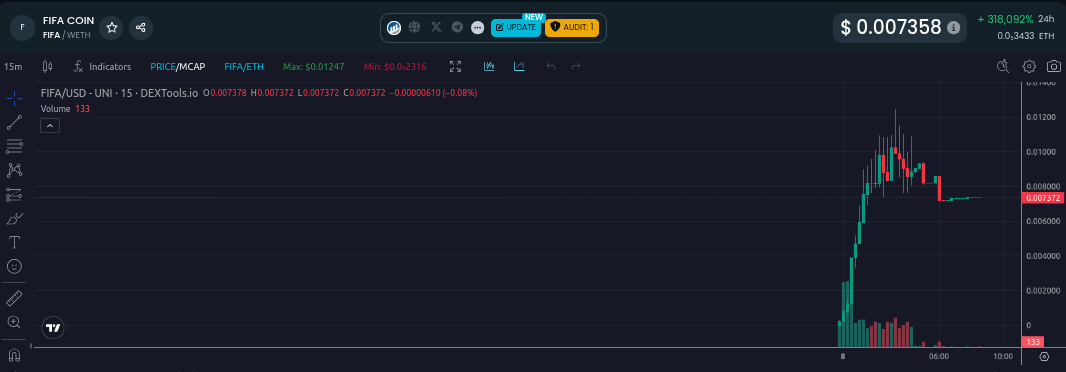Viewport: 1066px width, 372px height.
Task: Open chart settings gear
Action: click(x=1029, y=67)
